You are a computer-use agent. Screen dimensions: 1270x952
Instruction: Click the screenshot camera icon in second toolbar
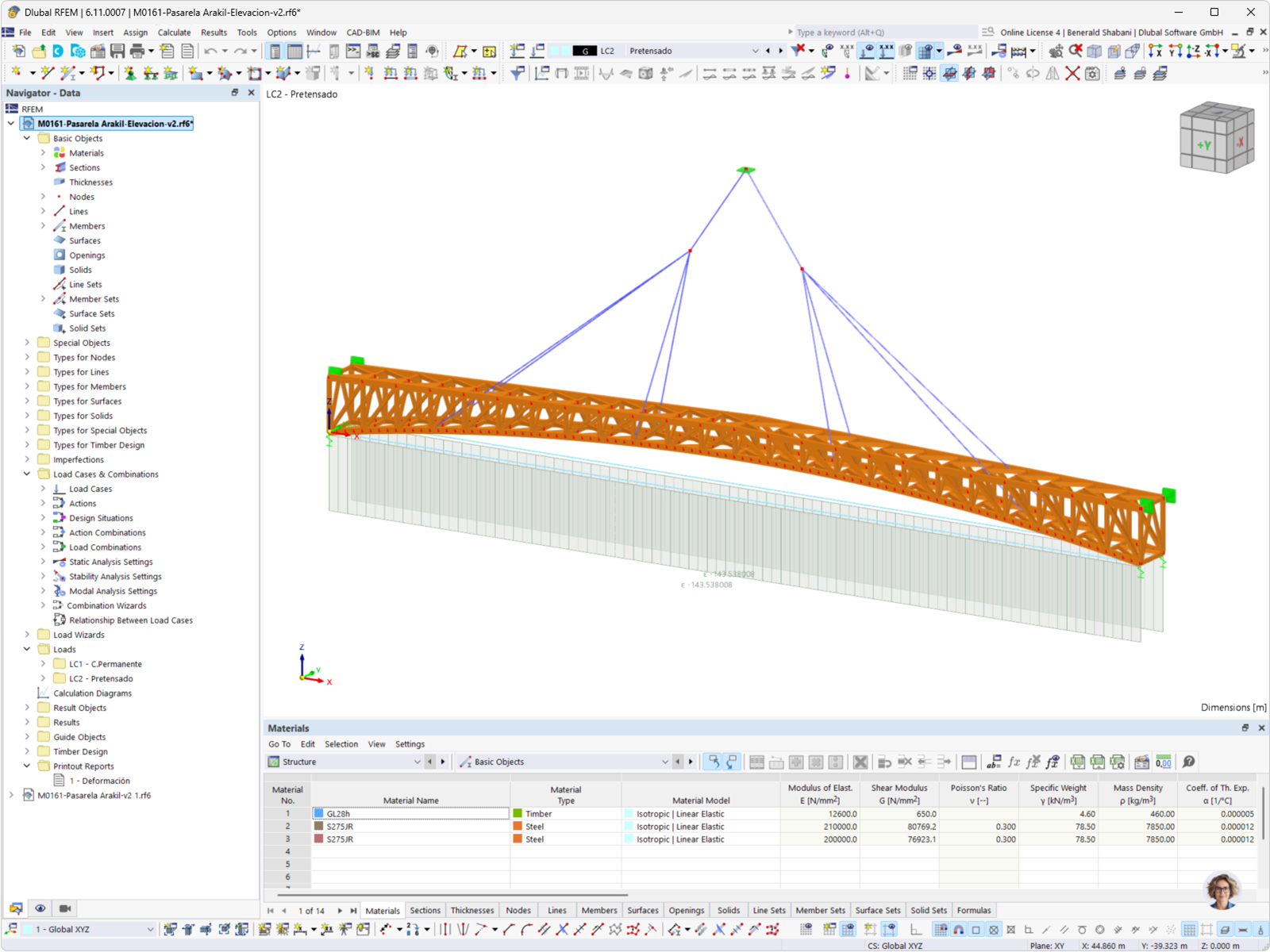click(1092, 73)
